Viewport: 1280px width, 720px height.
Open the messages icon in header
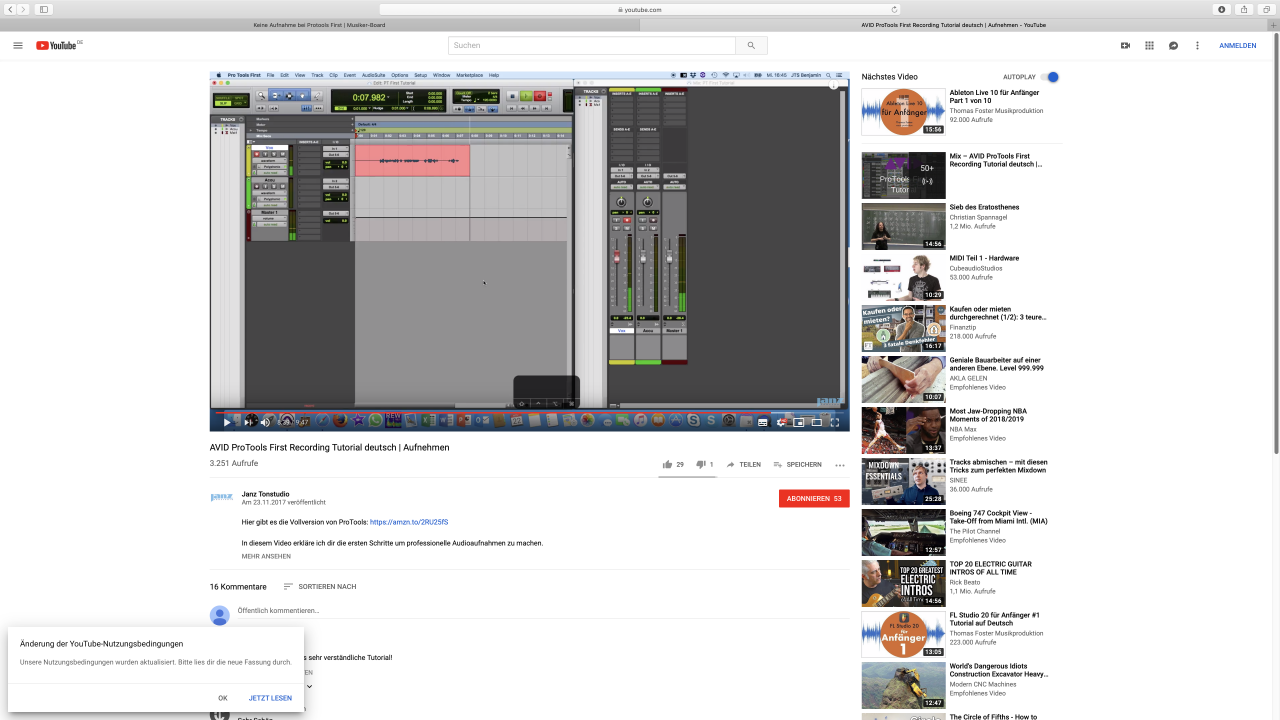tap(1173, 45)
